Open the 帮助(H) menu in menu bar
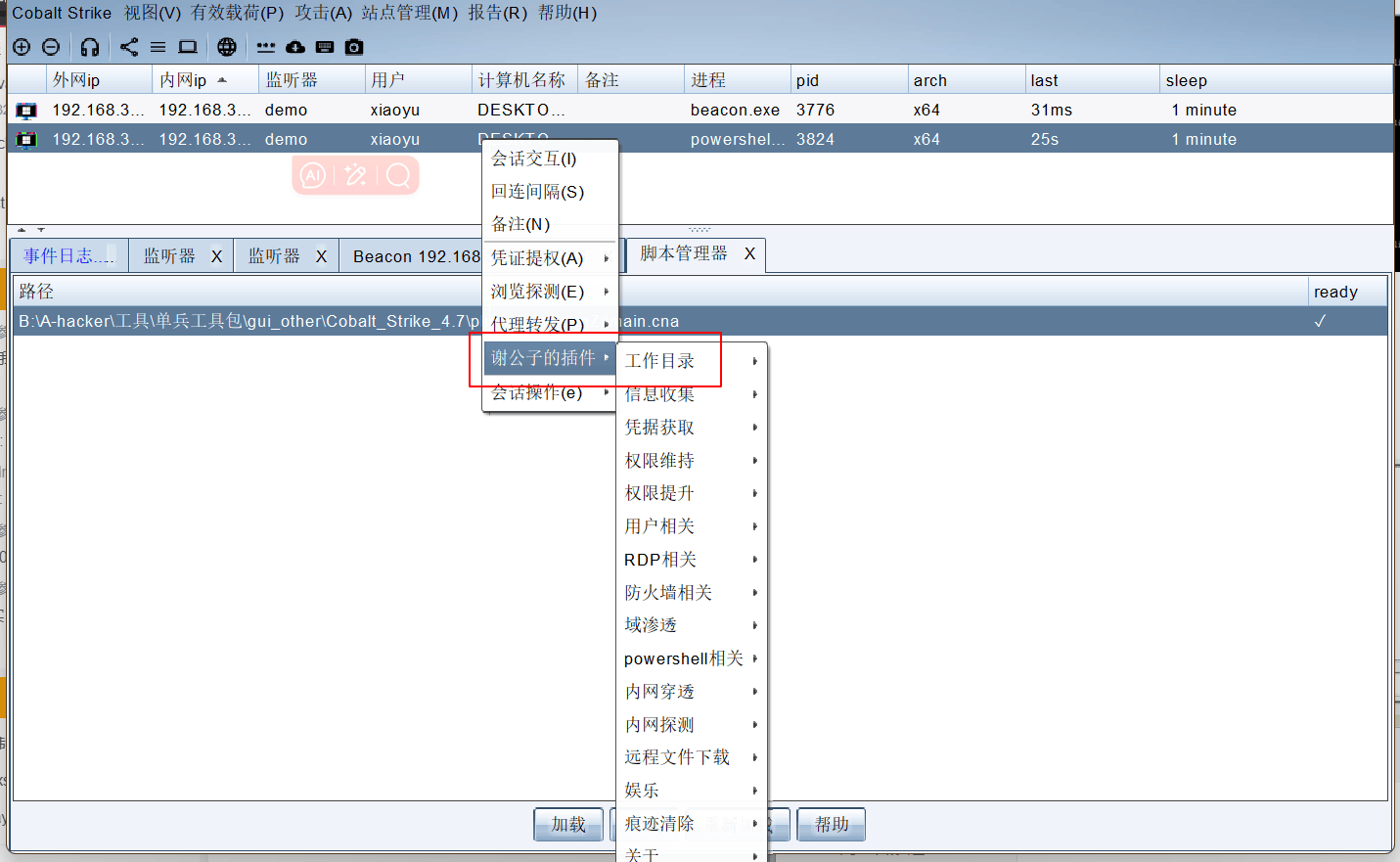This screenshot has width=1400, height=862. pos(567,13)
